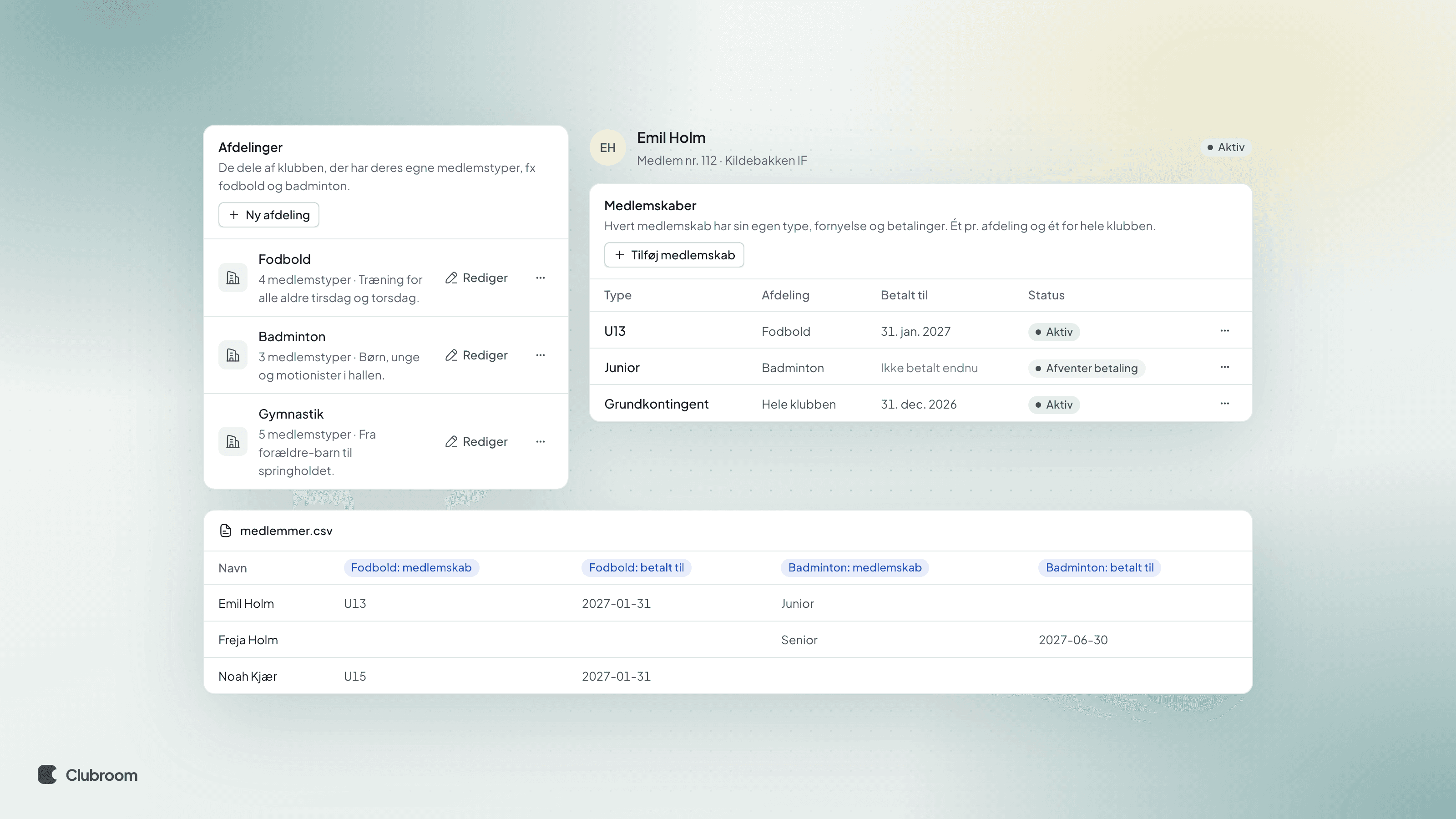Image resolution: width=1456 pixels, height=819 pixels.
Task: Click the medlemmer.csv file name
Action: tap(286, 531)
